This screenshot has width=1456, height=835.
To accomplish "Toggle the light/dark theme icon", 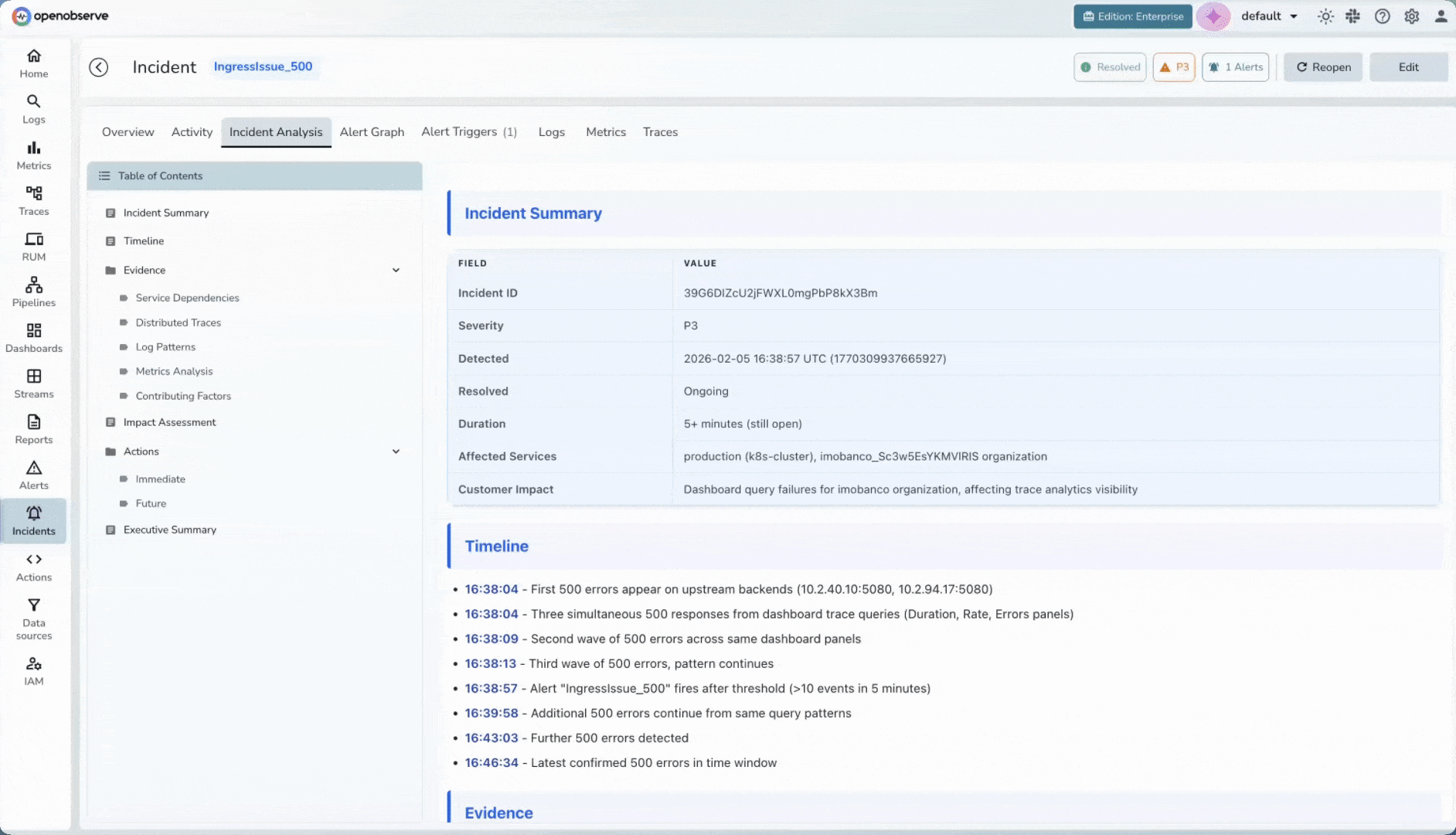I will click(x=1325, y=15).
